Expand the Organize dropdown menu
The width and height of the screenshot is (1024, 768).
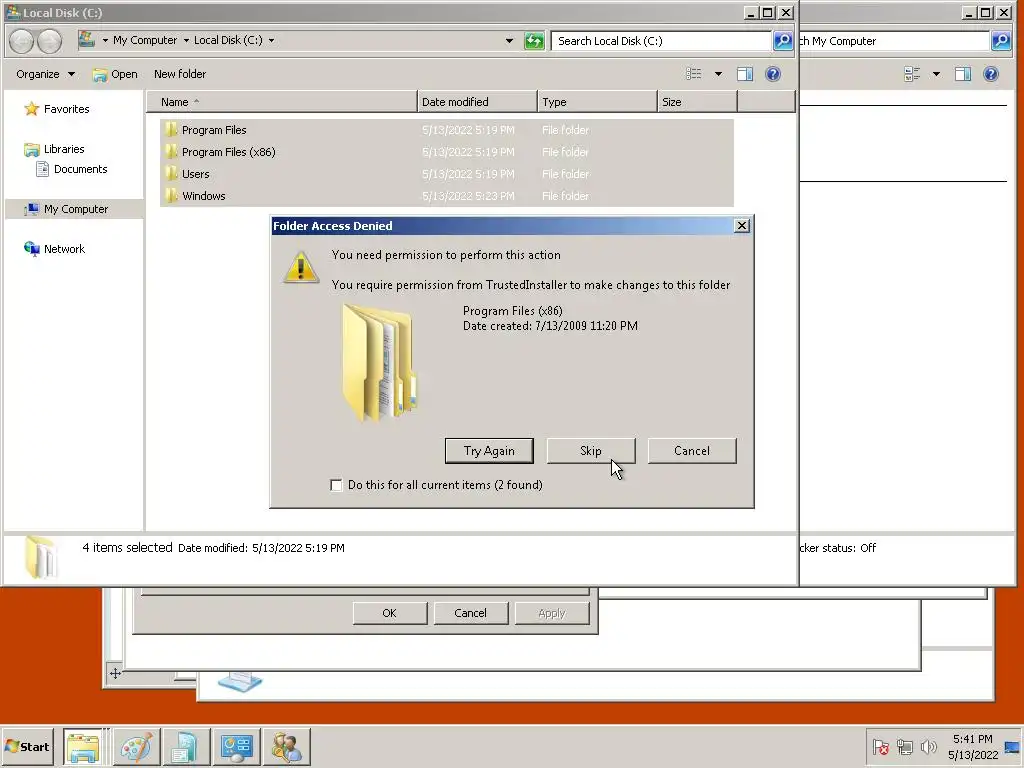pyautogui.click(x=46, y=74)
